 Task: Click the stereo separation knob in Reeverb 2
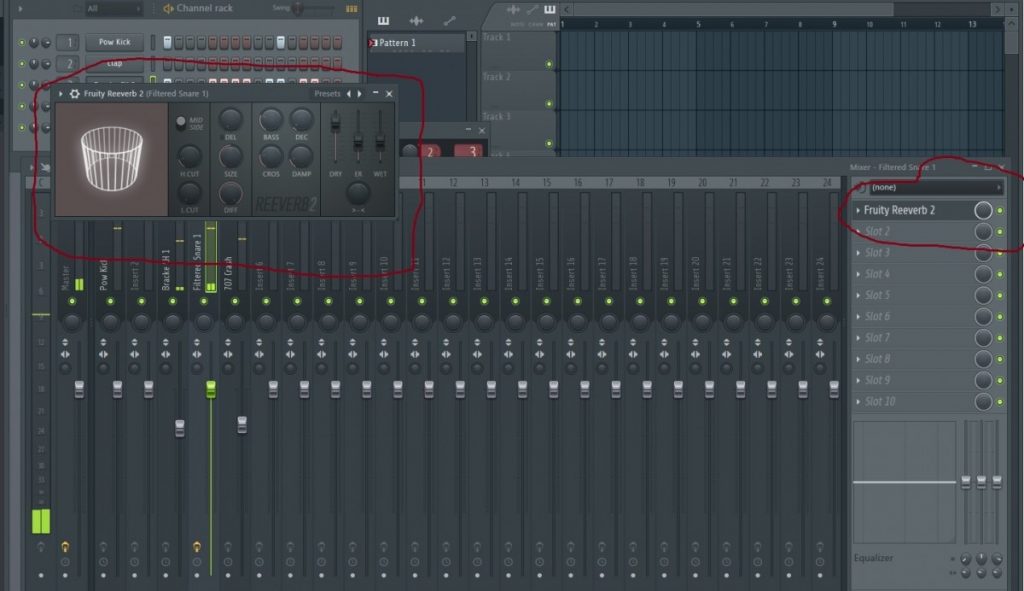coord(358,193)
